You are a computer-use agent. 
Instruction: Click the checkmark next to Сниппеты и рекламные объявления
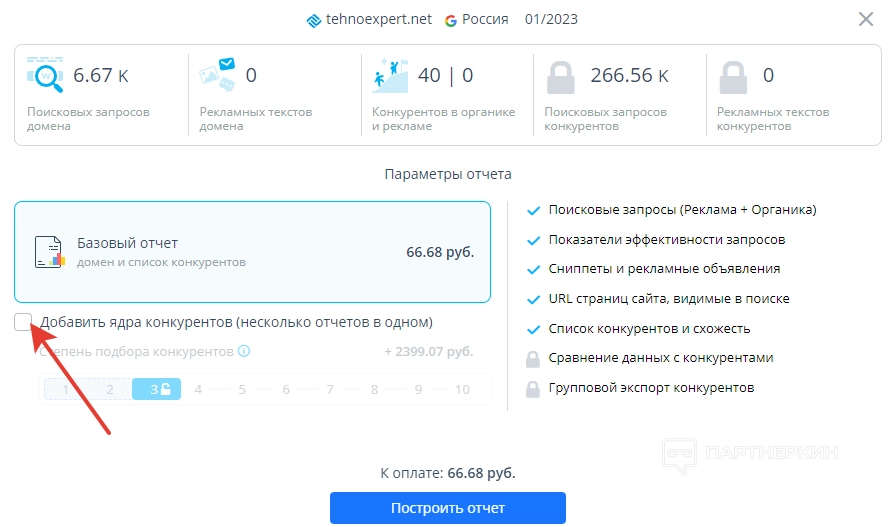[x=531, y=269]
